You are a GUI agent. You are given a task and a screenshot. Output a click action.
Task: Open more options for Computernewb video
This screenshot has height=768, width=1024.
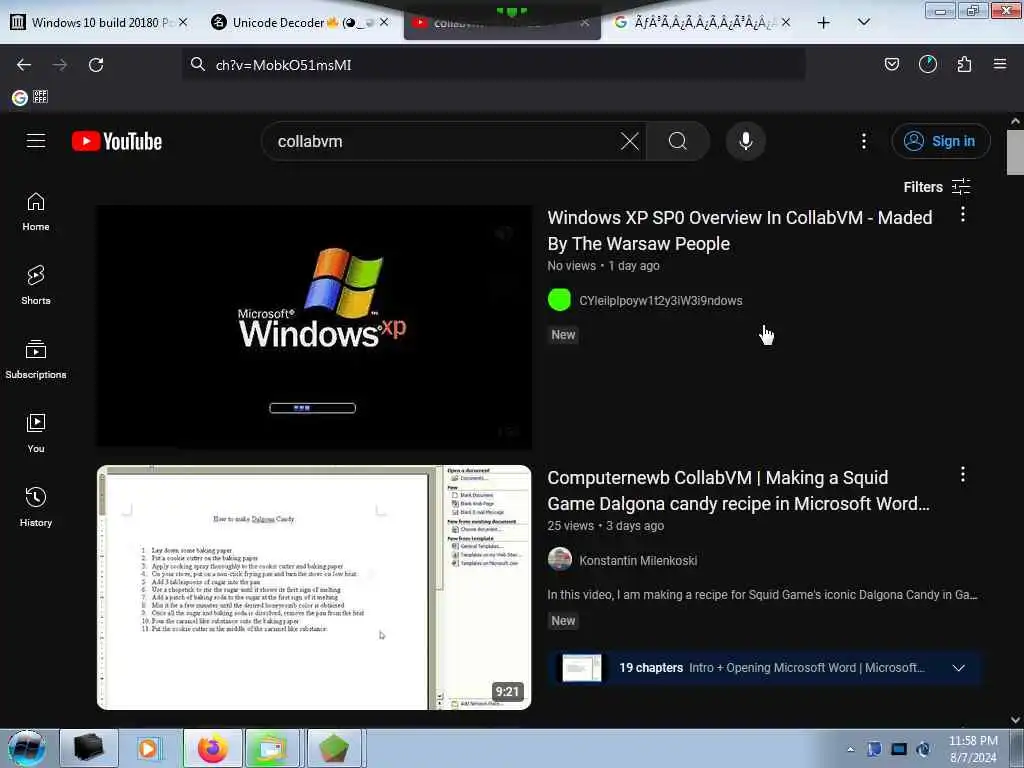pos(963,475)
